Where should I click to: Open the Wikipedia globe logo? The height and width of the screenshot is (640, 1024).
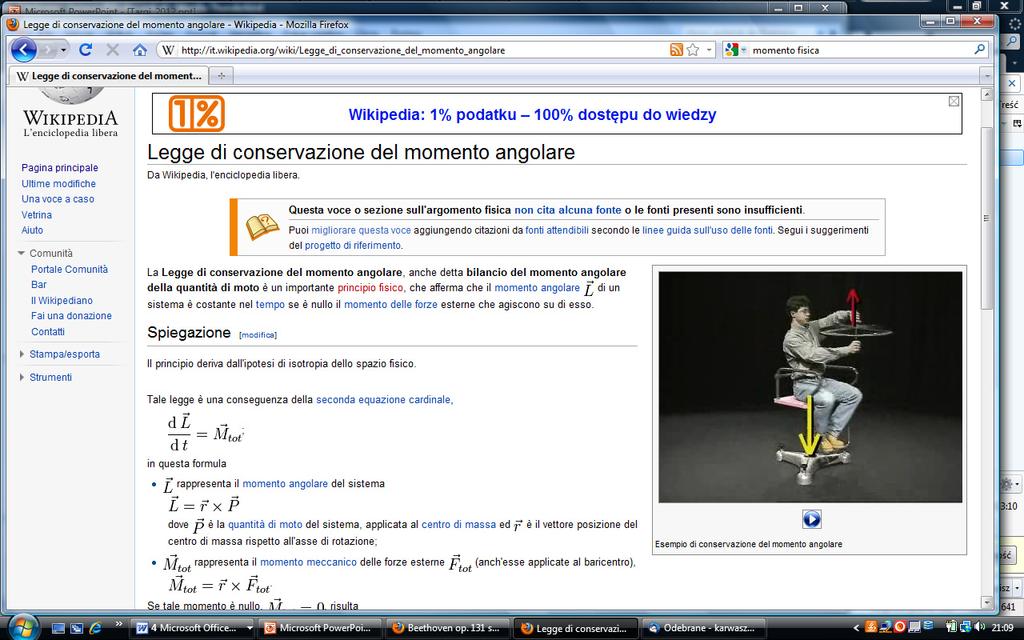pos(70,95)
